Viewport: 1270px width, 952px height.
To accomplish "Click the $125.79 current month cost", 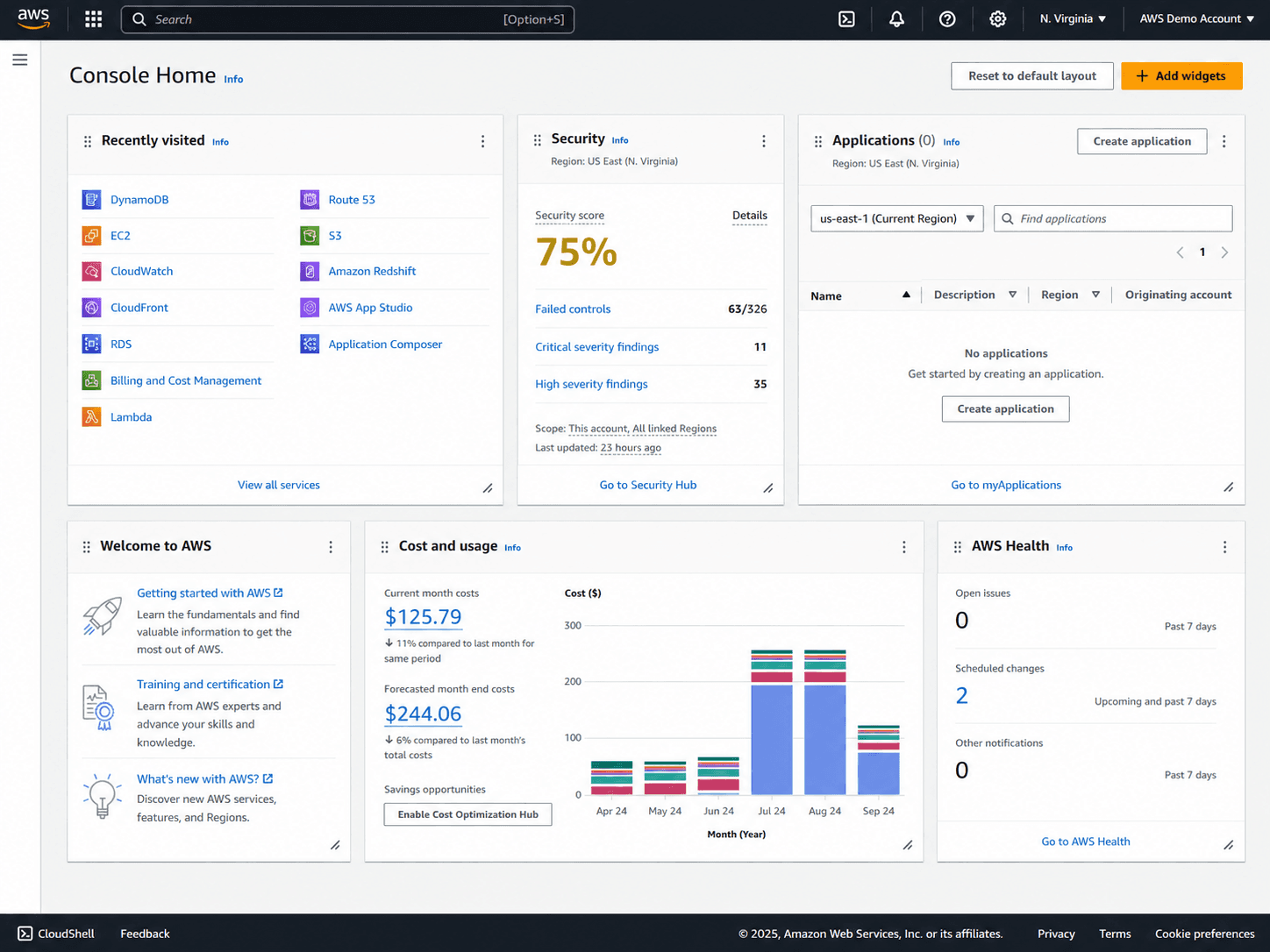I will point(423,617).
